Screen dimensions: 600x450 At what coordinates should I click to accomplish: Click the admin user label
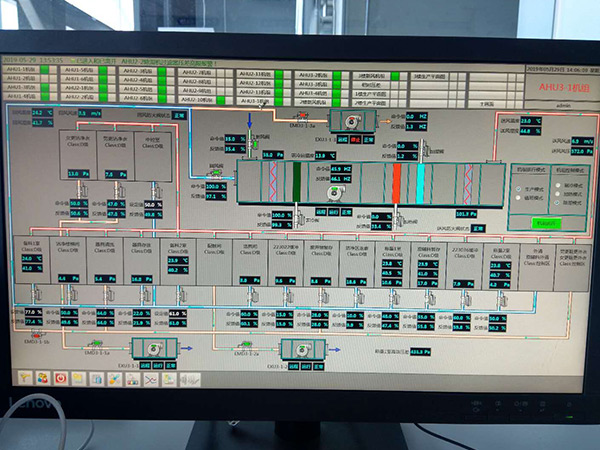(x=563, y=105)
